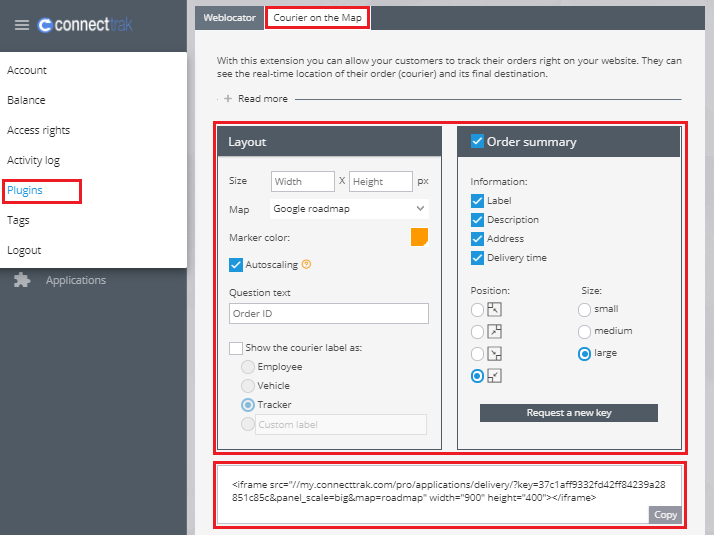
Task: Select the Tracker radio option
Action: (x=247, y=405)
